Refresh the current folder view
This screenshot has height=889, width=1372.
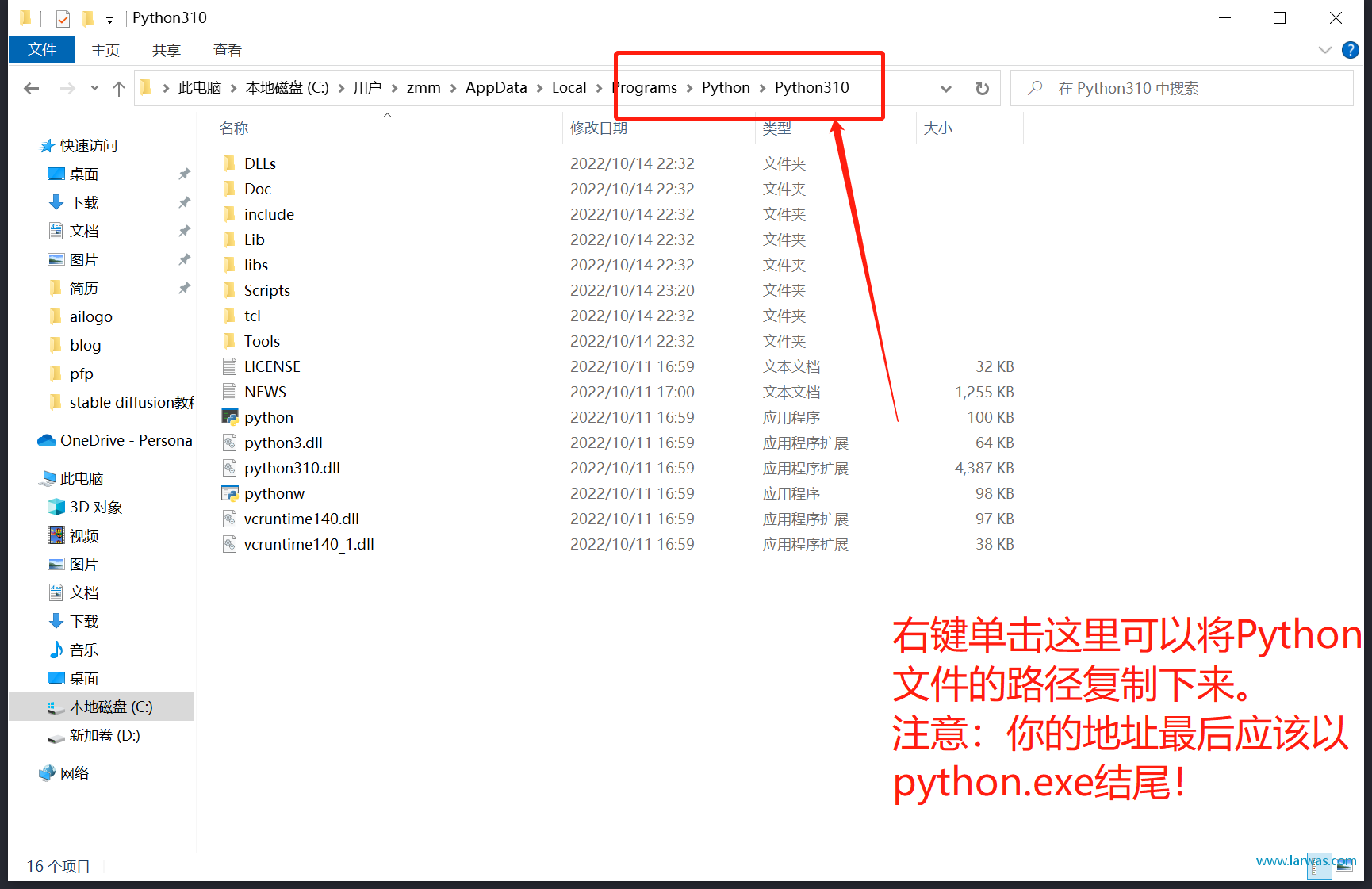point(982,88)
